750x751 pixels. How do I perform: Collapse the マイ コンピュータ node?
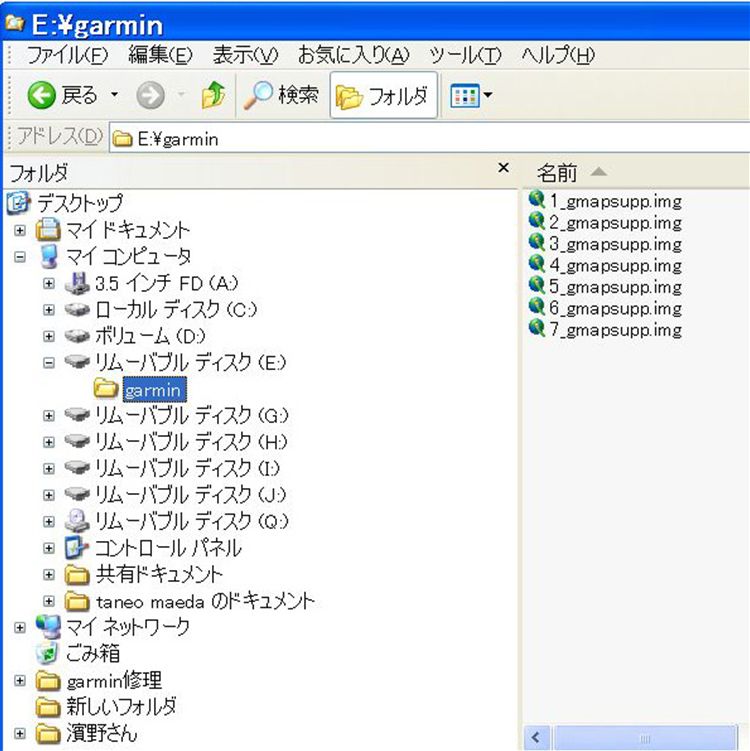click(20, 257)
